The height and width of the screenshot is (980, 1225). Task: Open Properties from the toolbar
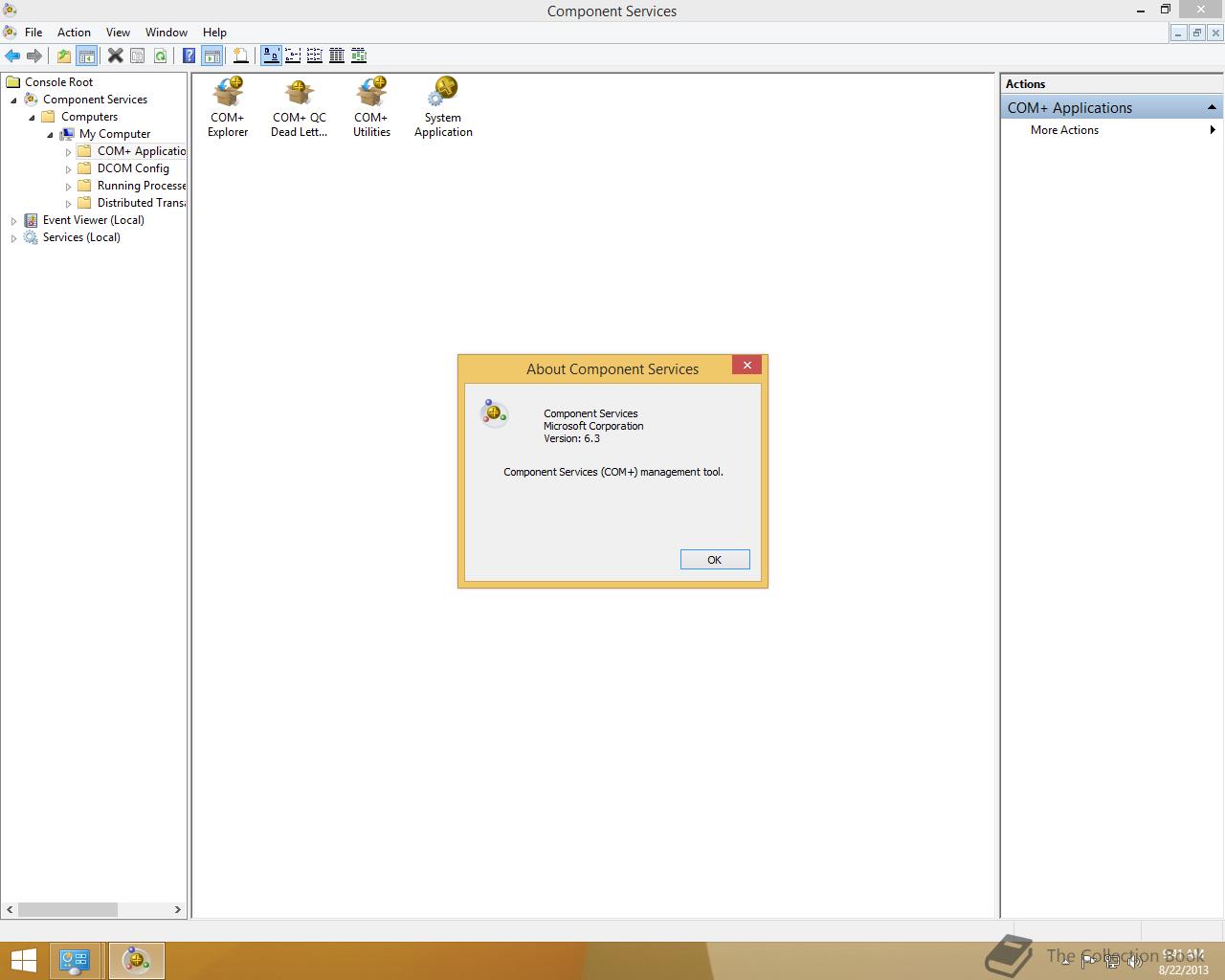tap(138, 56)
